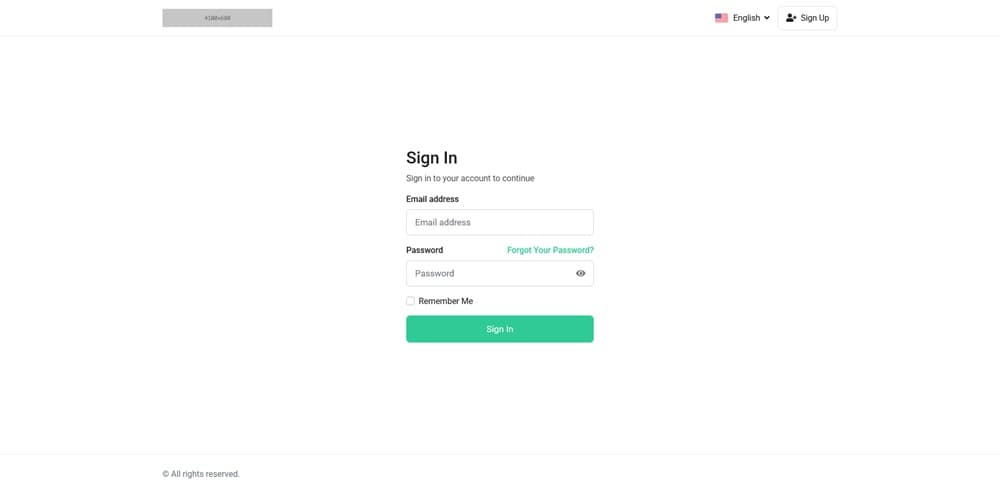Viewport: 1000px width, 493px height.
Task: Click the Email address field label
Action: pyautogui.click(x=432, y=199)
